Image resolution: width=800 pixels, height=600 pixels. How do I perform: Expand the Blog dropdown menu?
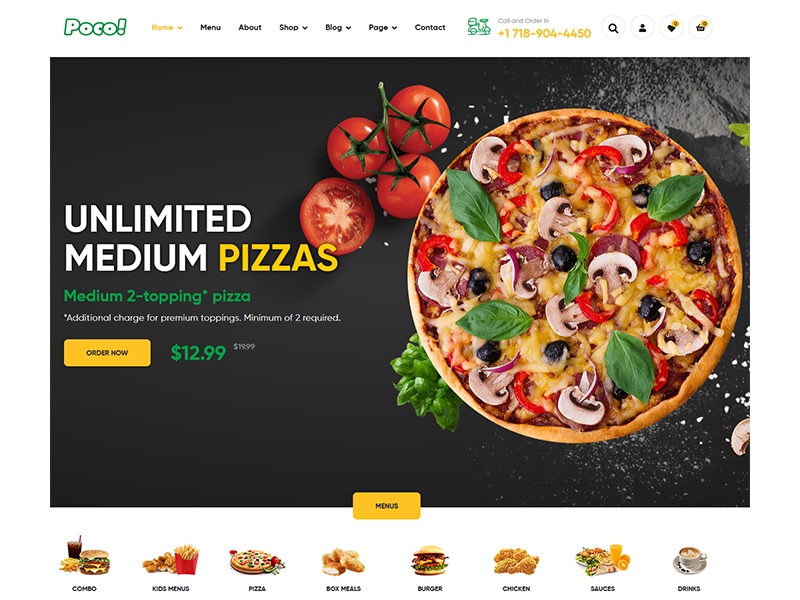click(x=338, y=28)
